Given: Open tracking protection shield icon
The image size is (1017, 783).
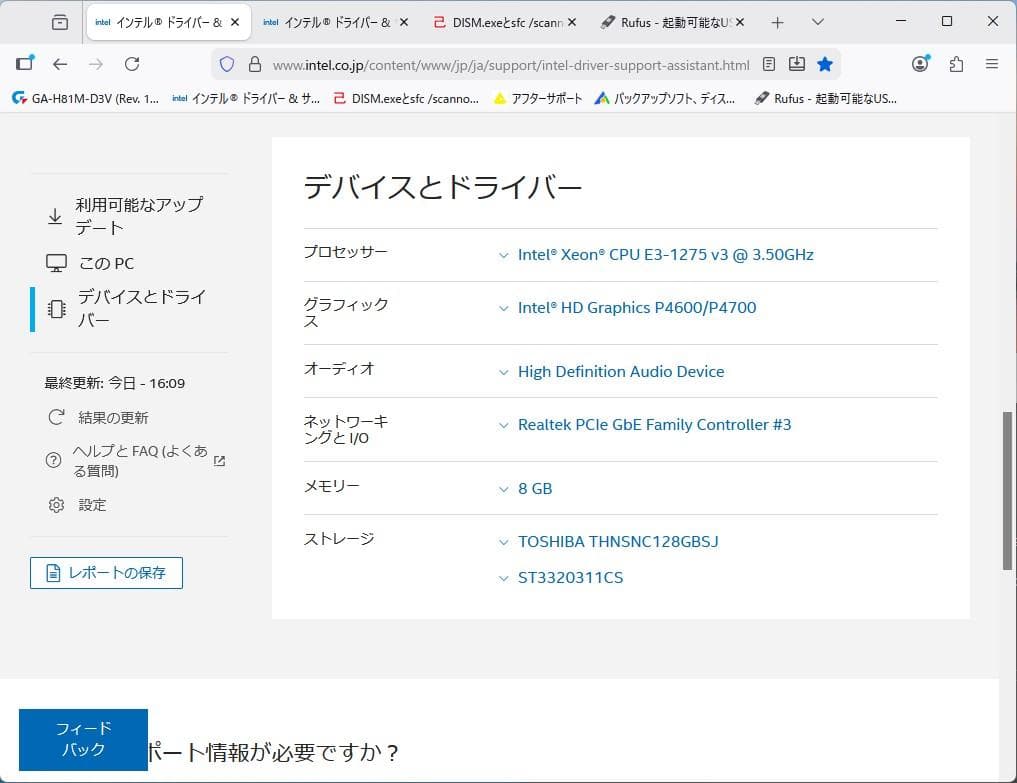Looking at the screenshot, I should tap(227, 64).
